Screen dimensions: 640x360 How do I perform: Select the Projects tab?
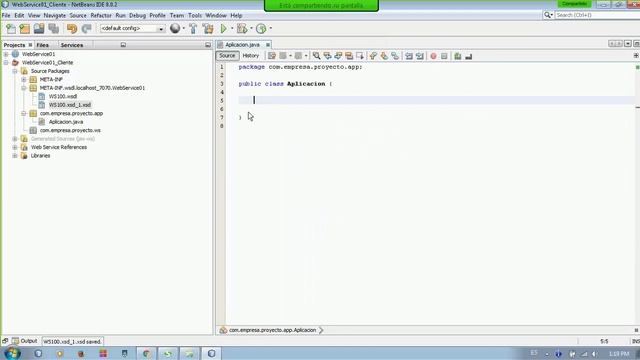coord(14,45)
